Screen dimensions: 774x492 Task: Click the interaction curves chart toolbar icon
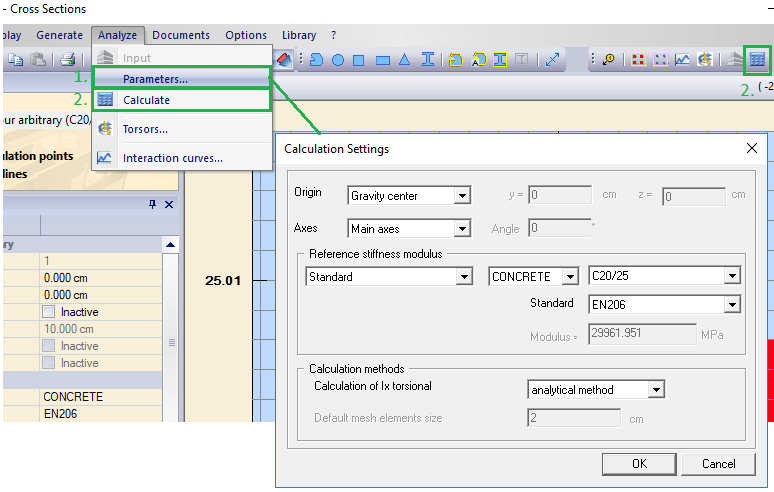683,60
